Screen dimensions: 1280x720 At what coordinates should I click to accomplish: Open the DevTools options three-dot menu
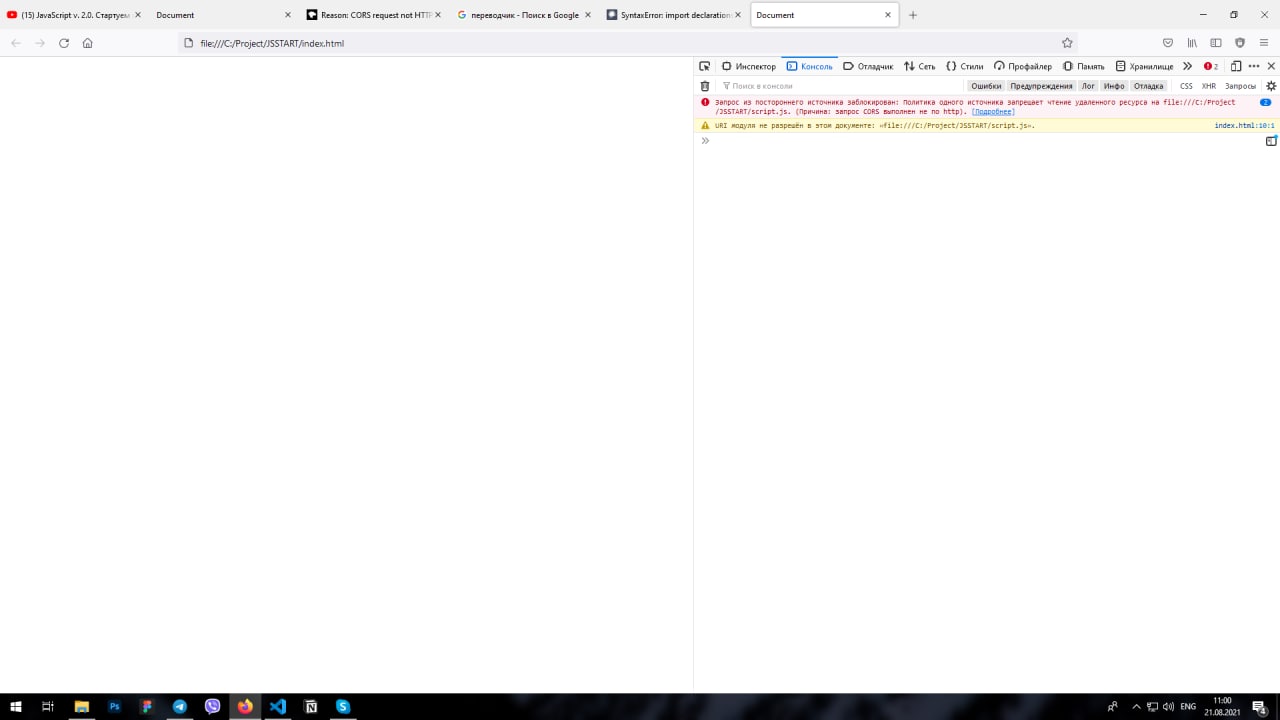click(x=1254, y=66)
